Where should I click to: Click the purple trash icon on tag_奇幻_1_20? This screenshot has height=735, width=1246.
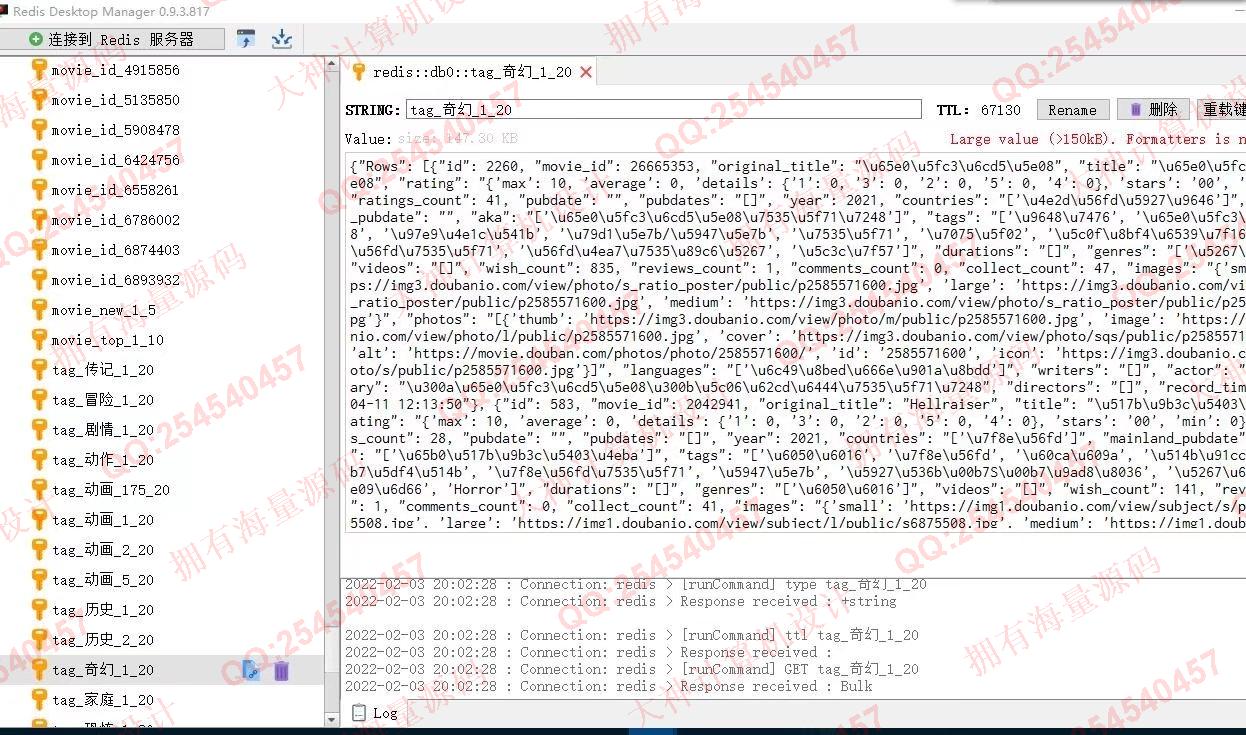[x=282, y=671]
